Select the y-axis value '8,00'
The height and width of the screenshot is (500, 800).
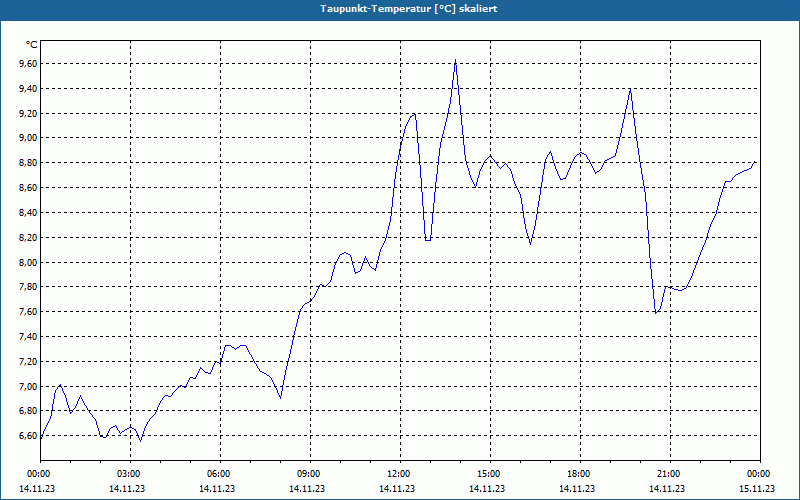coord(29,262)
